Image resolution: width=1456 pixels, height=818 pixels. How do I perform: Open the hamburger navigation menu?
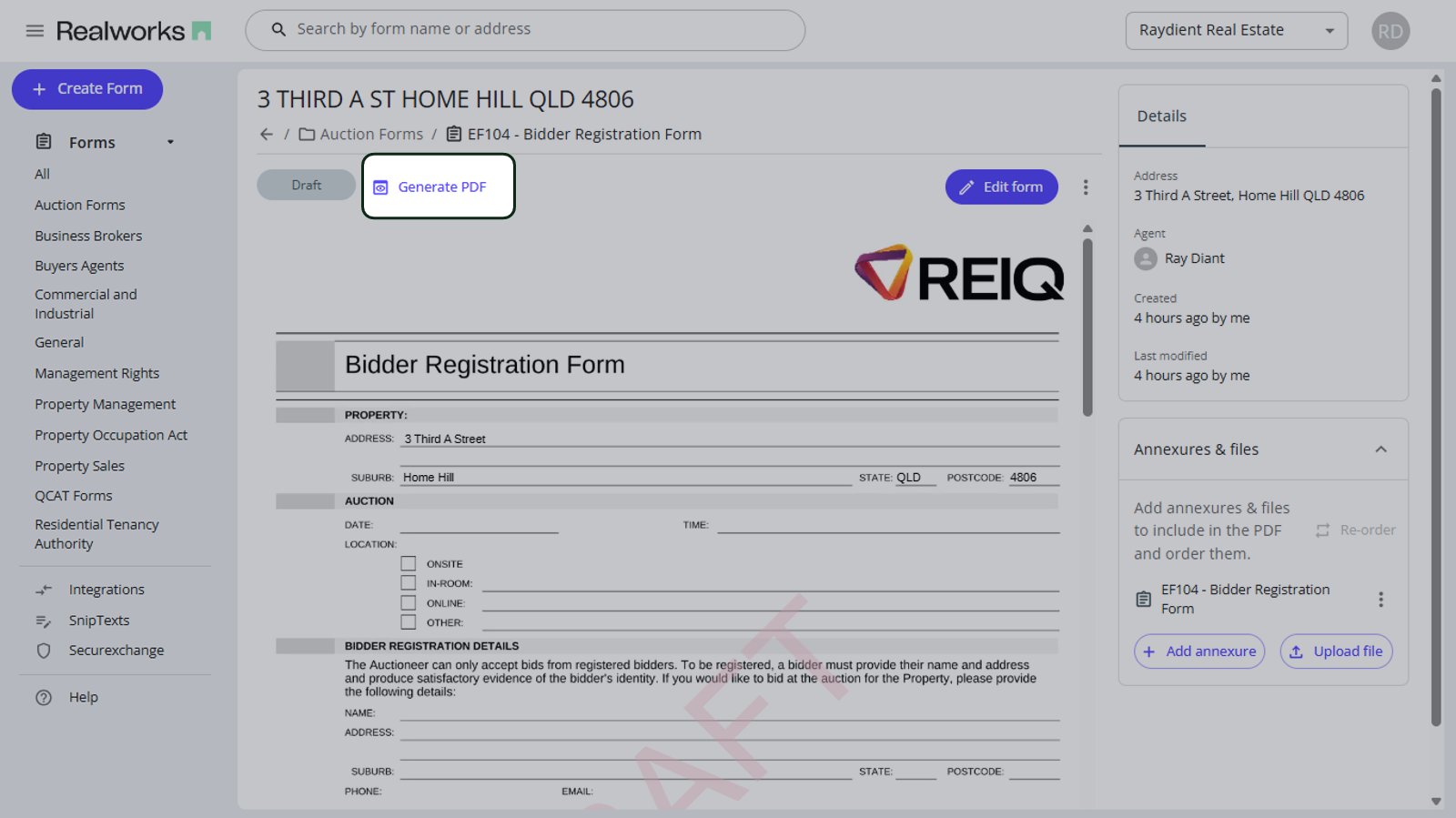point(35,31)
